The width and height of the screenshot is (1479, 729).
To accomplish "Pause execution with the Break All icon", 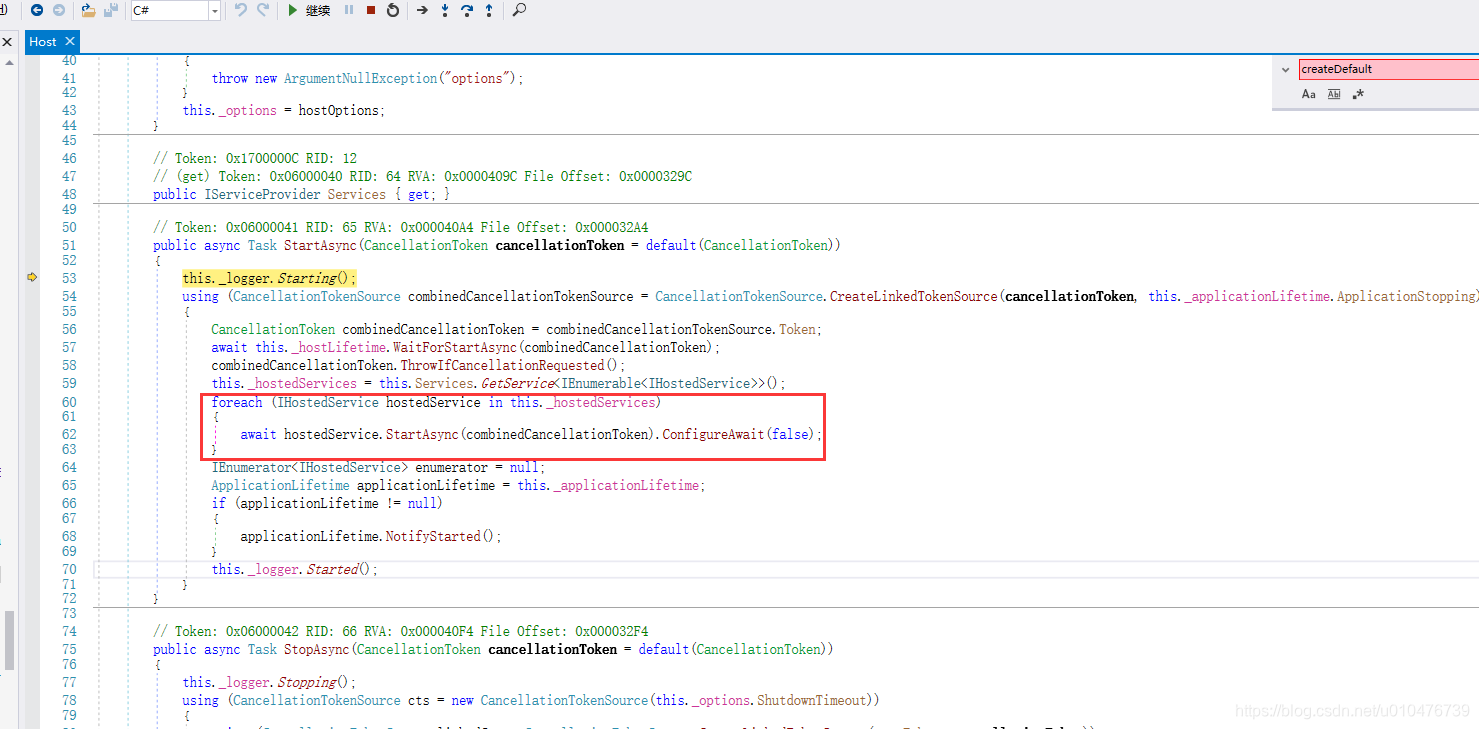I will pyautogui.click(x=349, y=10).
